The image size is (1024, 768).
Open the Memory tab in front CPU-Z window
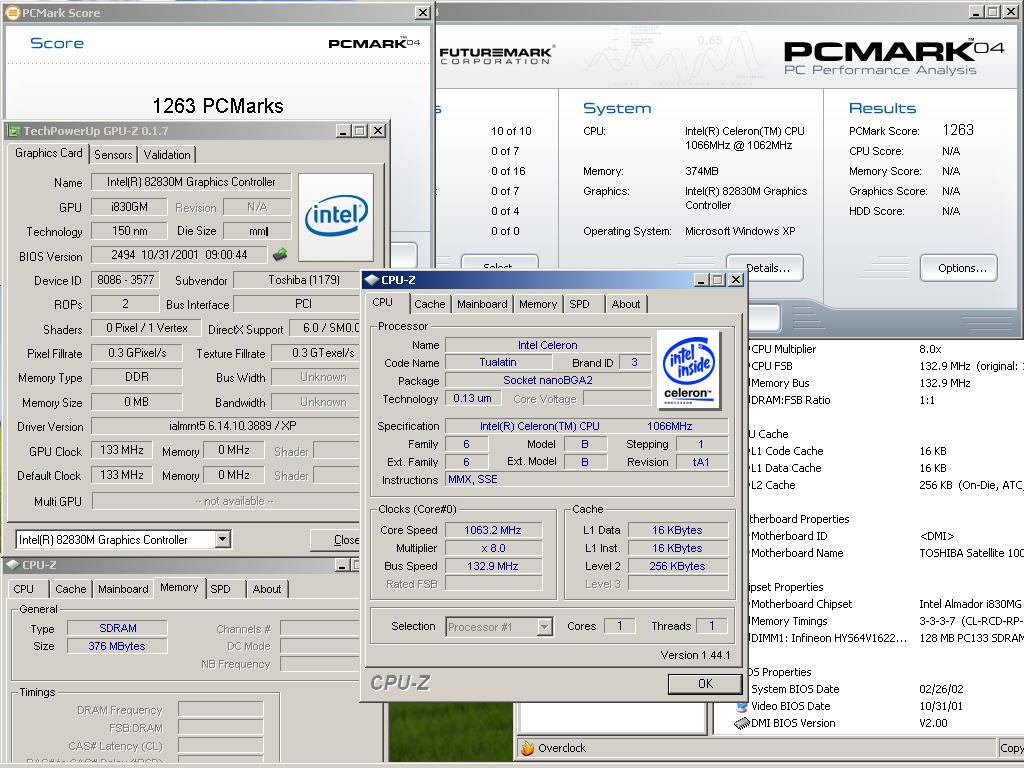538,304
